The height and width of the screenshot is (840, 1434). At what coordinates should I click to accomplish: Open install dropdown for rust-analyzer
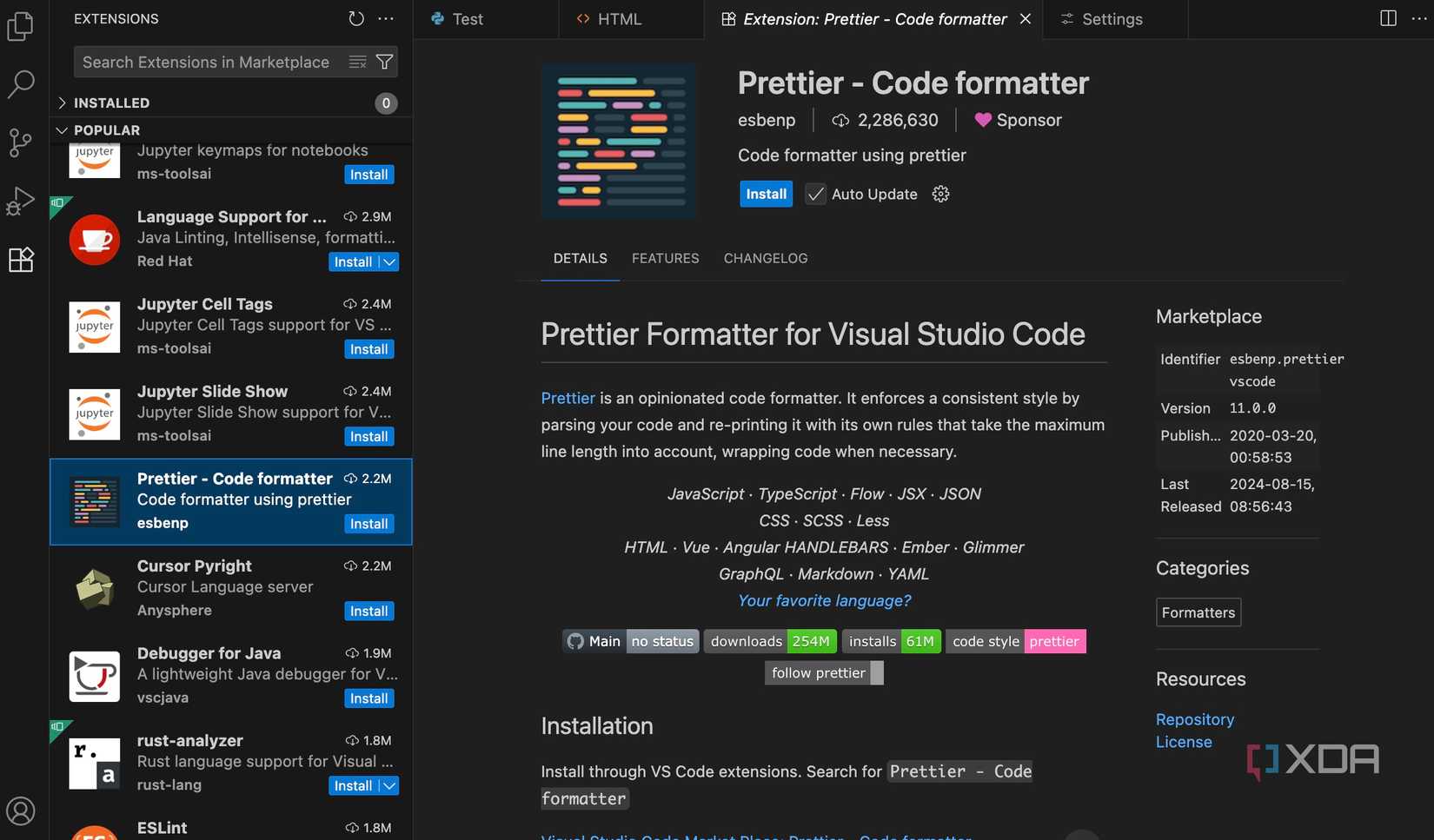coord(389,786)
